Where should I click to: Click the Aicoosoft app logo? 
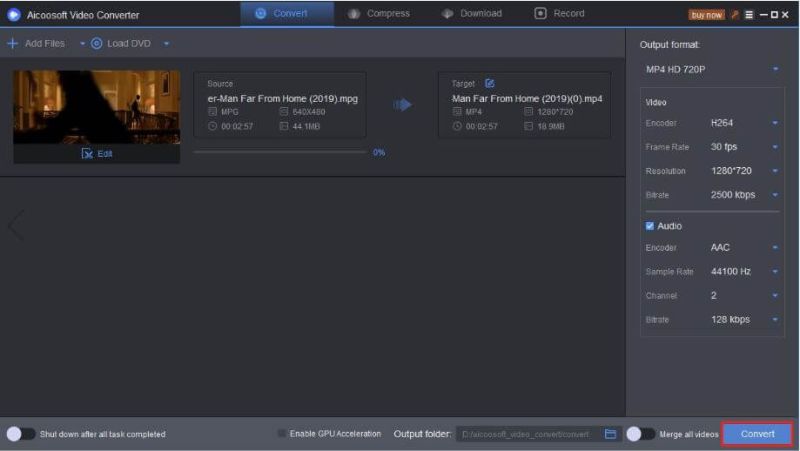(14, 15)
